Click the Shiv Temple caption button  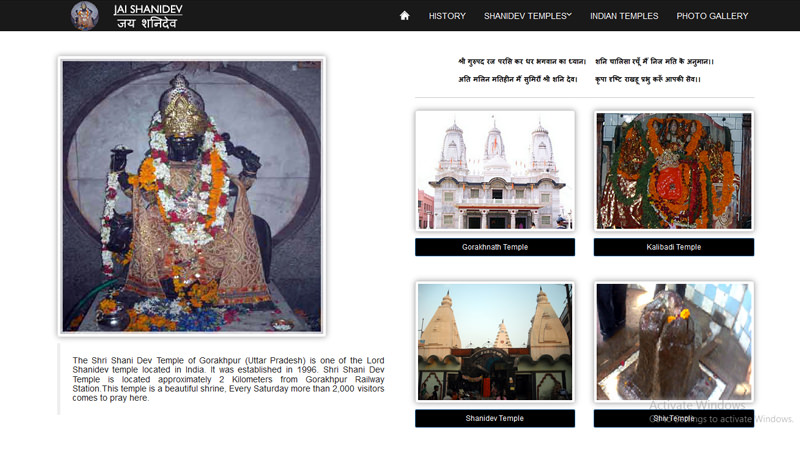point(673,418)
